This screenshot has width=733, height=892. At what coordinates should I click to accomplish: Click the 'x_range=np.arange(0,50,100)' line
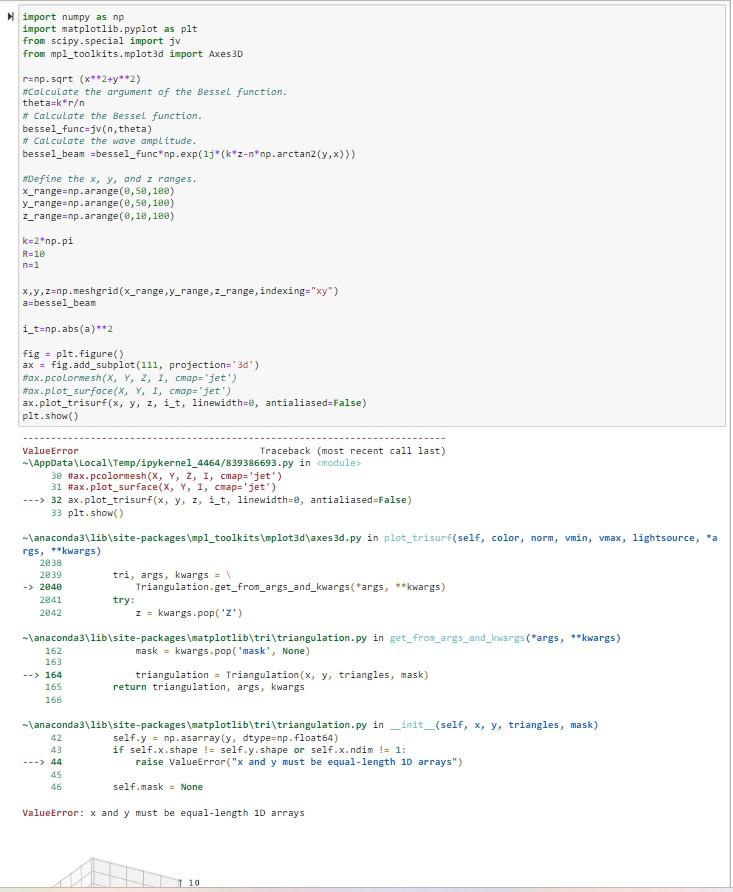[98, 191]
